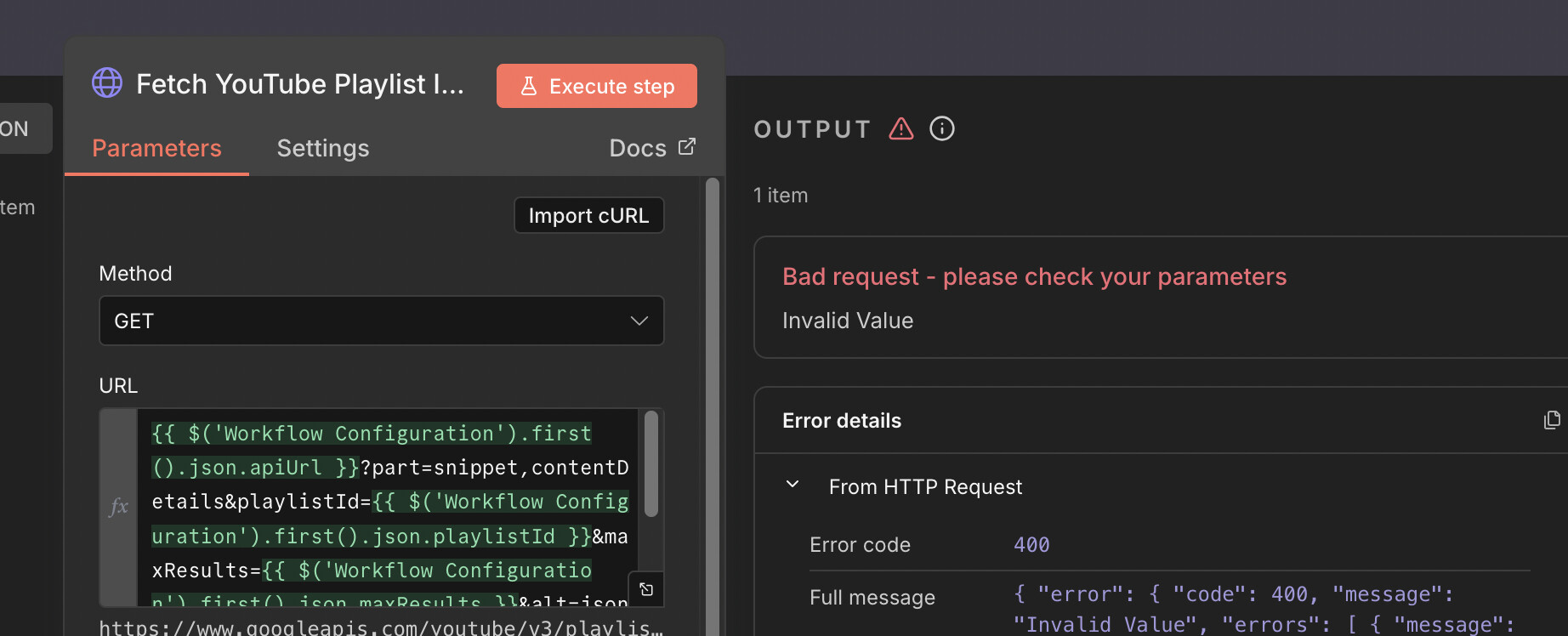Open the Docs link
1568x636 pixels.
(x=638, y=148)
